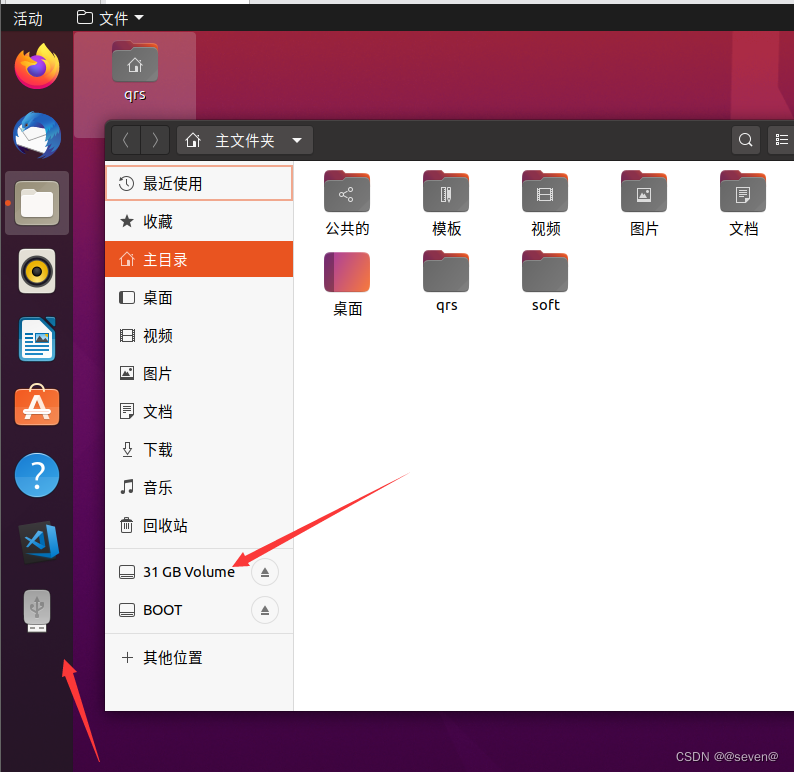Open the 视频 folder in main pane
The width and height of the screenshot is (794, 772).
[545, 204]
